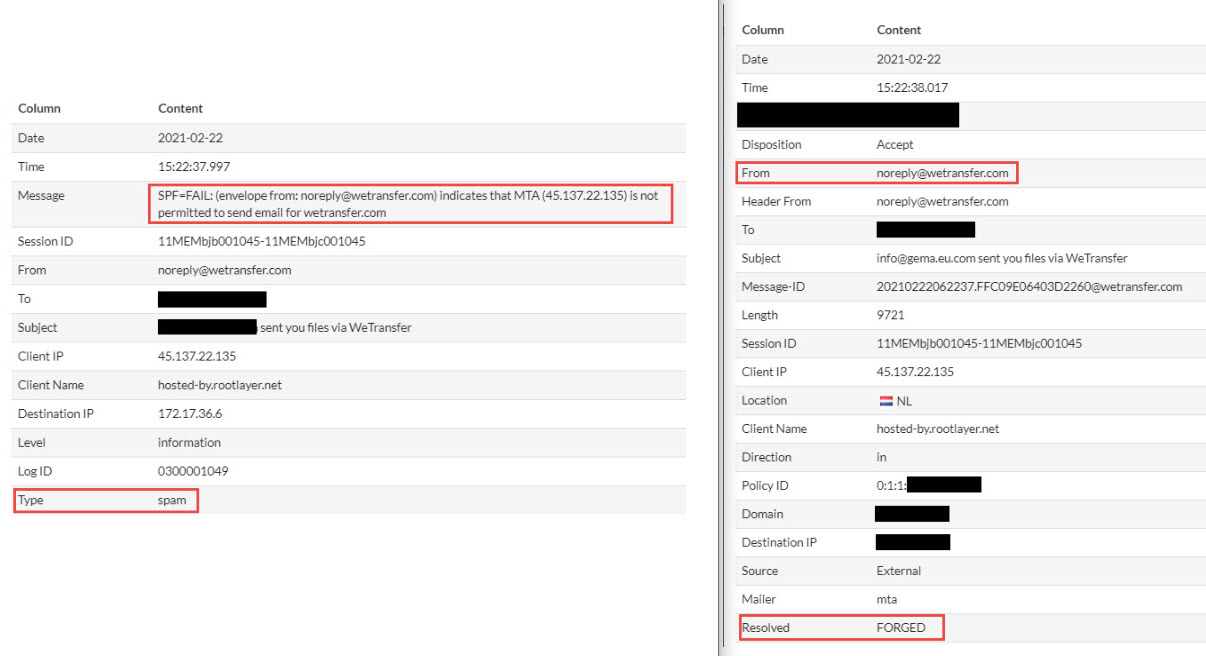This screenshot has width=1206, height=656.
Task: Select the Message-ID value ending in @wetransfer.com
Action: (1030, 287)
